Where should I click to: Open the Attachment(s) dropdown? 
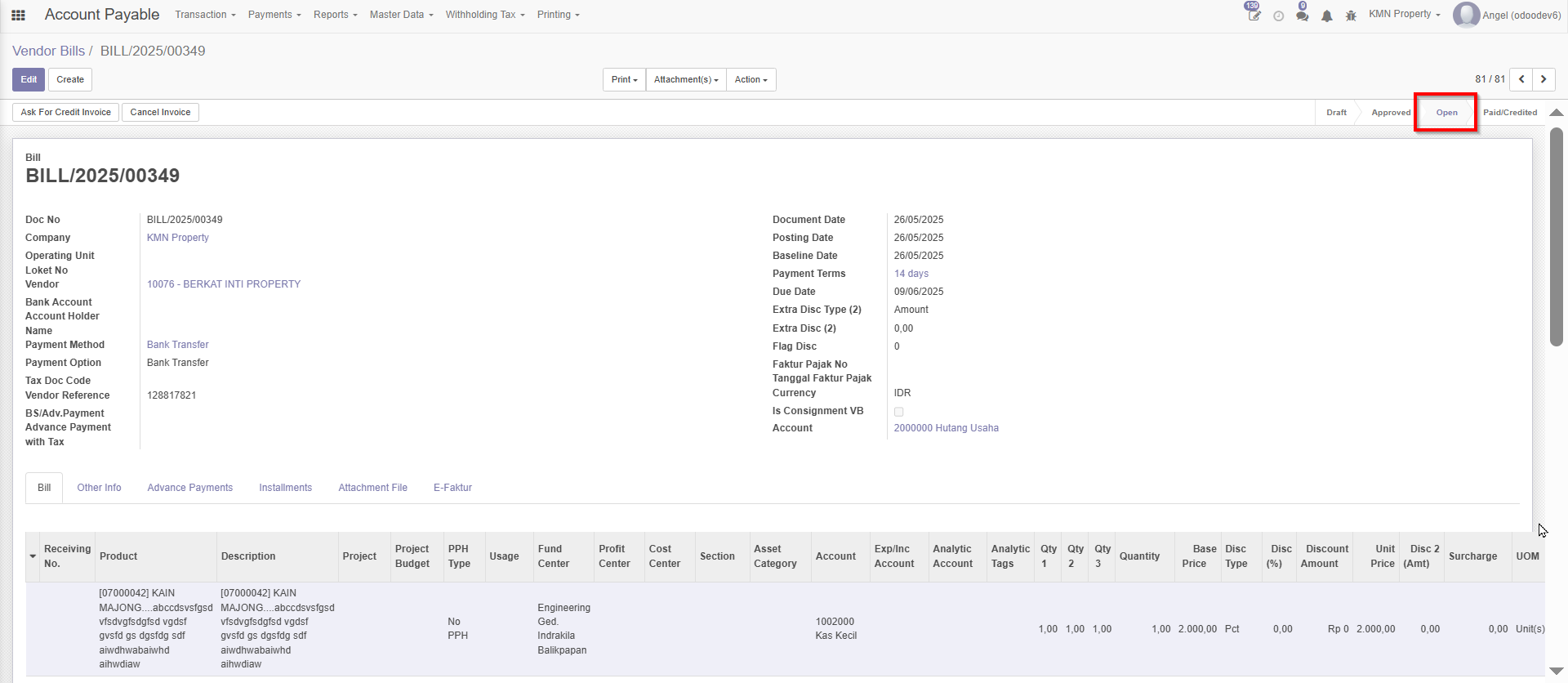pyautogui.click(x=686, y=79)
